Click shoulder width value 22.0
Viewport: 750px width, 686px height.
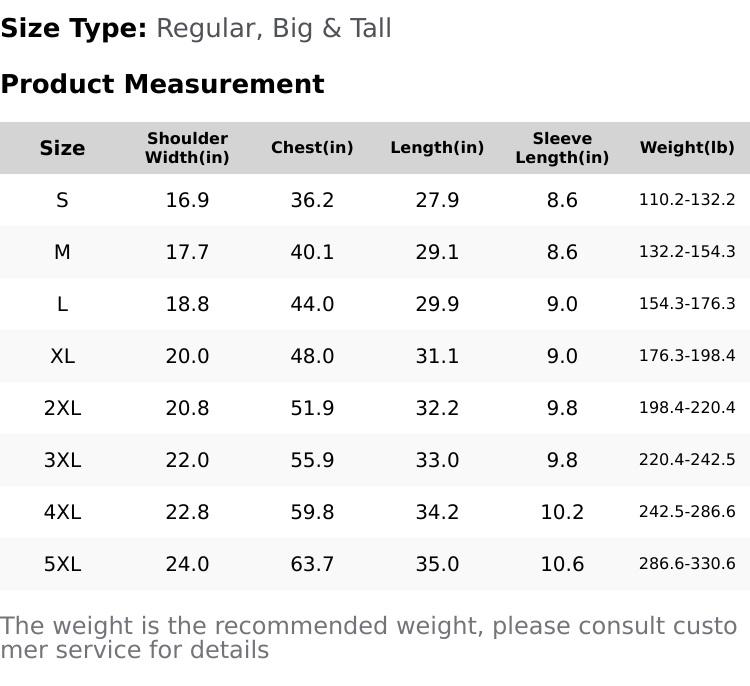pyautogui.click(x=187, y=460)
